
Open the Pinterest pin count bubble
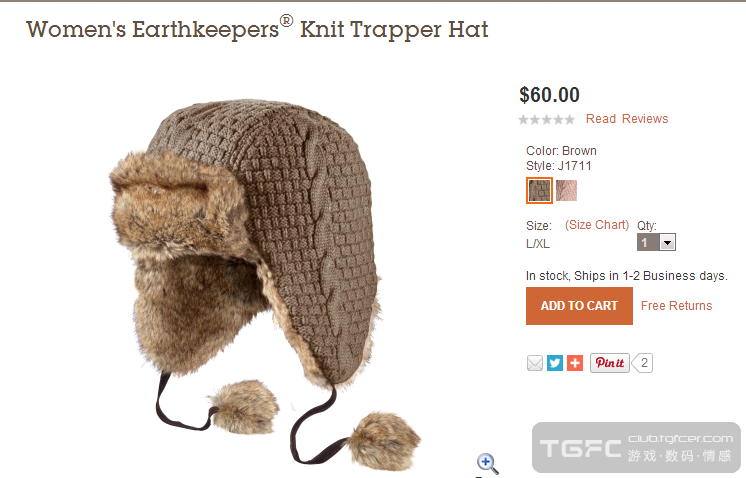click(x=643, y=363)
